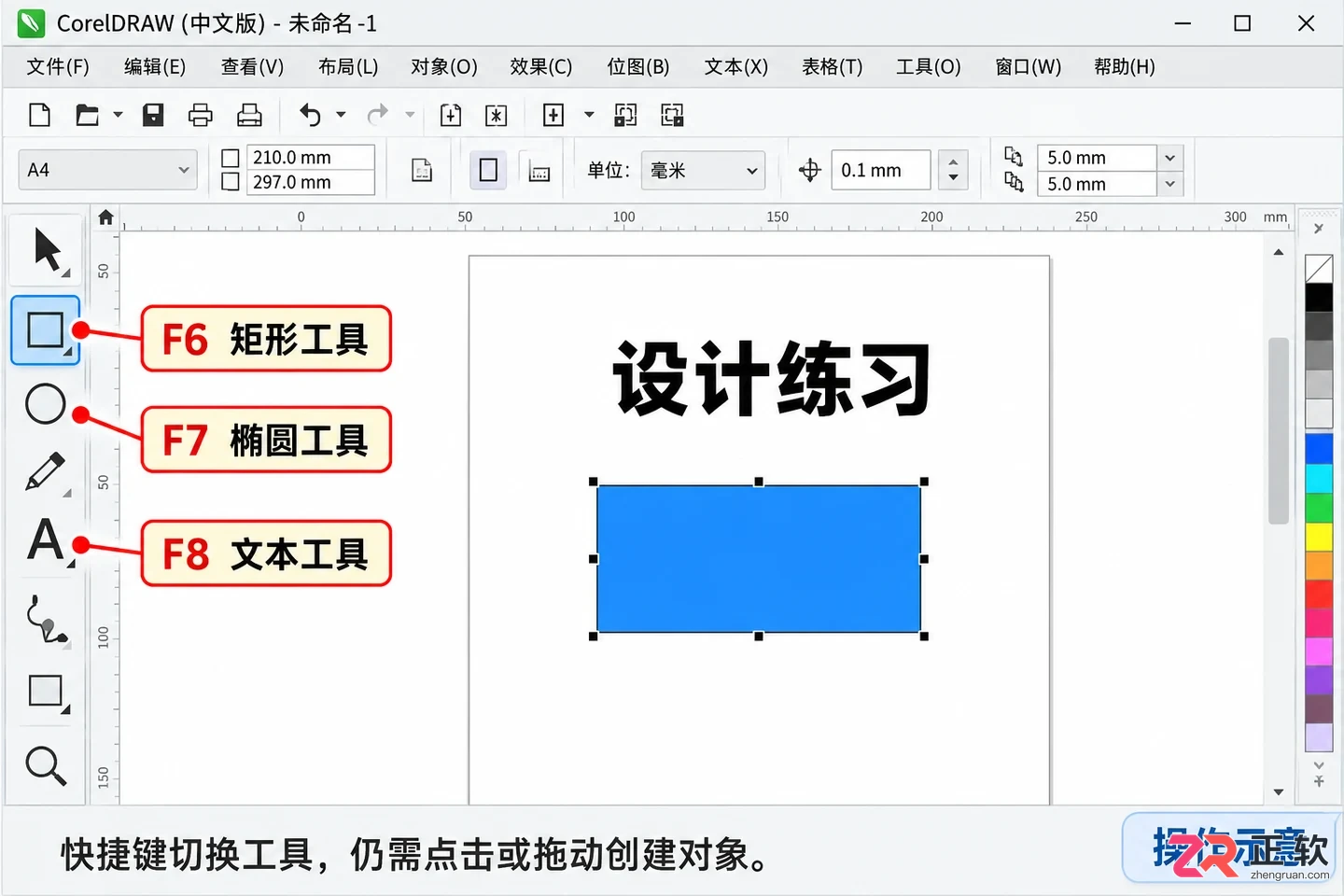The height and width of the screenshot is (896, 1344).
Task: Choose the Pencil freehand tool
Action: click(x=46, y=472)
